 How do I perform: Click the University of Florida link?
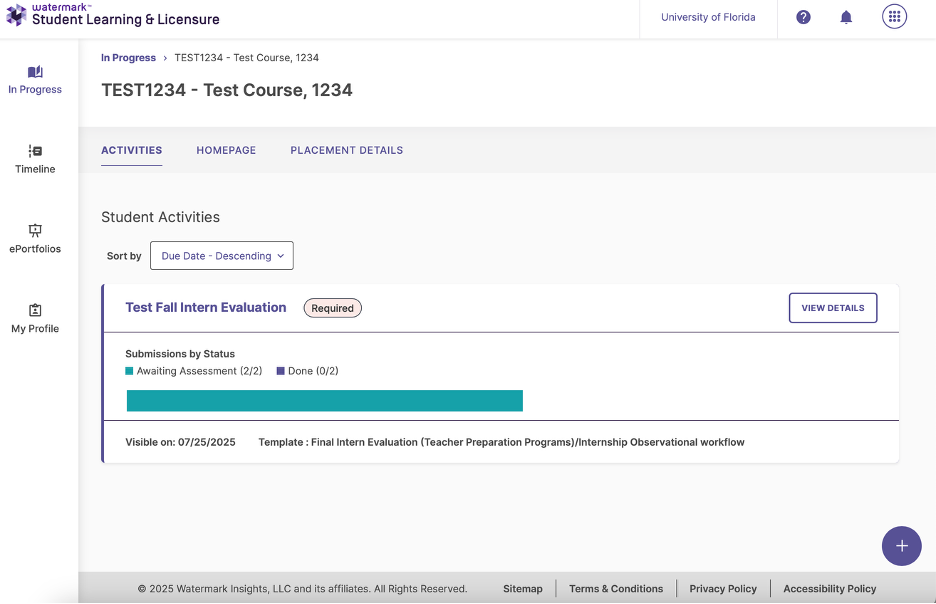coord(708,17)
